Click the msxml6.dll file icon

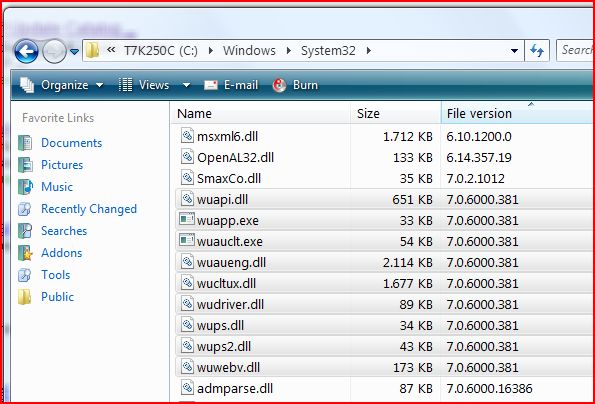point(187,135)
